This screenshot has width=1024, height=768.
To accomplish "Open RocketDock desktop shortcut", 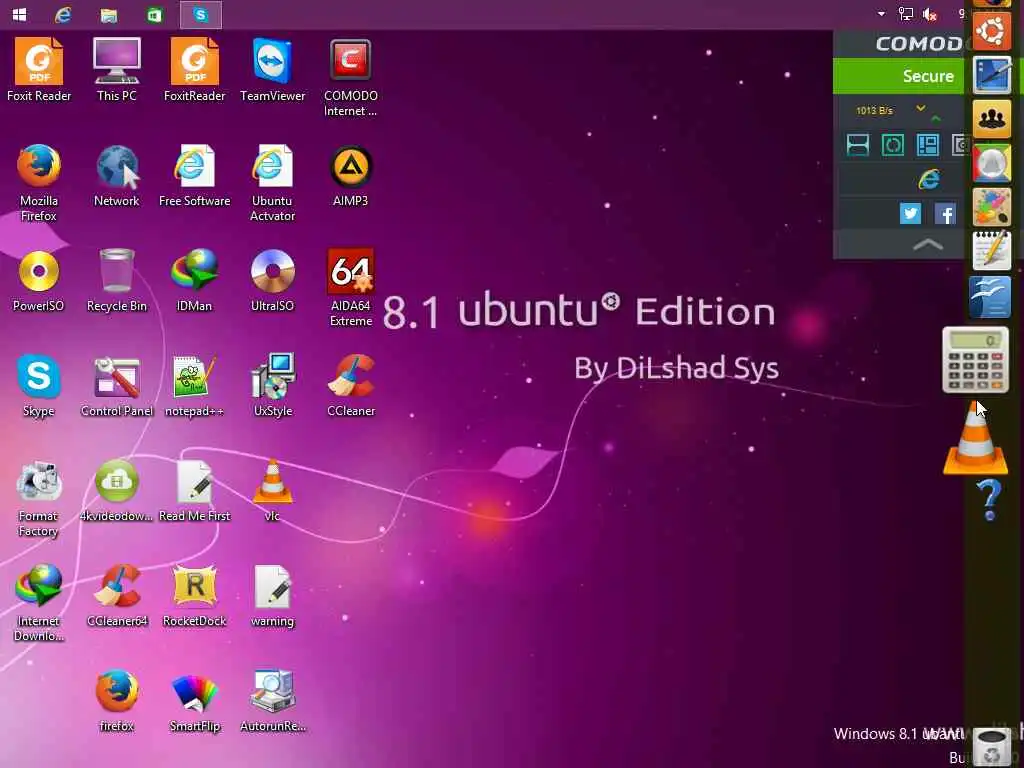I will pyautogui.click(x=195, y=596).
